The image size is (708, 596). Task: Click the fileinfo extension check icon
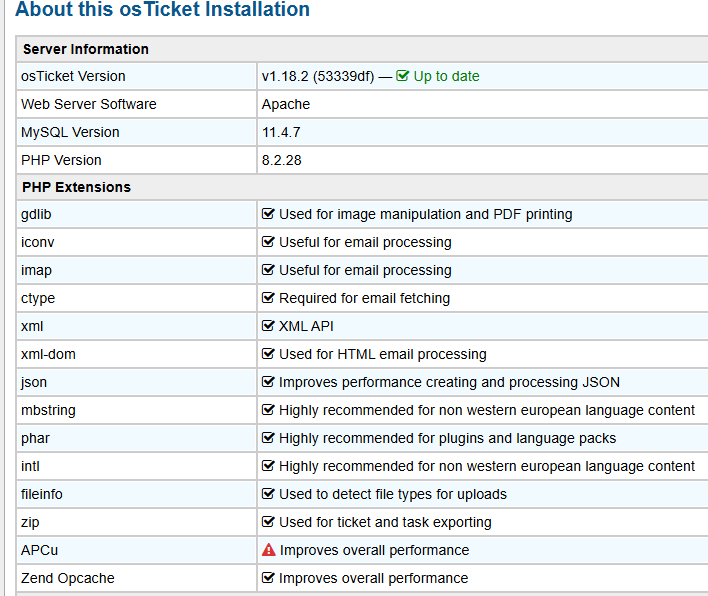[268, 494]
